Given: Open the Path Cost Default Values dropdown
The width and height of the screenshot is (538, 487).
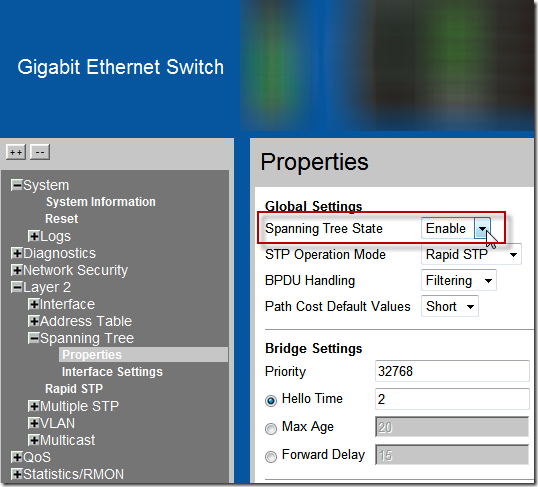Looking at the screenshot, I should tap(449, 306).
